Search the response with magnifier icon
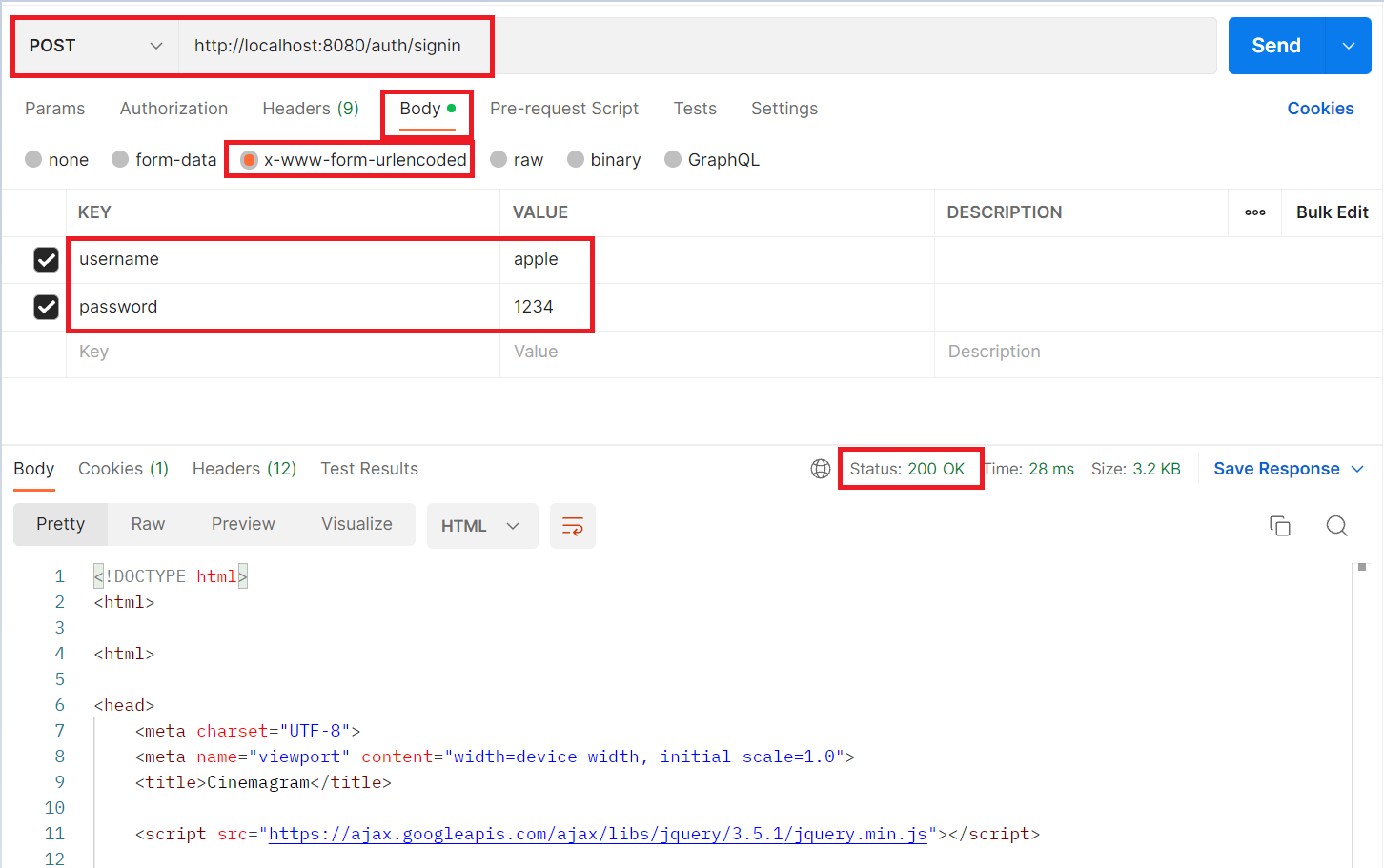Image resolution: width=1384 pixels, height=868 pixels. [1337, 526]
